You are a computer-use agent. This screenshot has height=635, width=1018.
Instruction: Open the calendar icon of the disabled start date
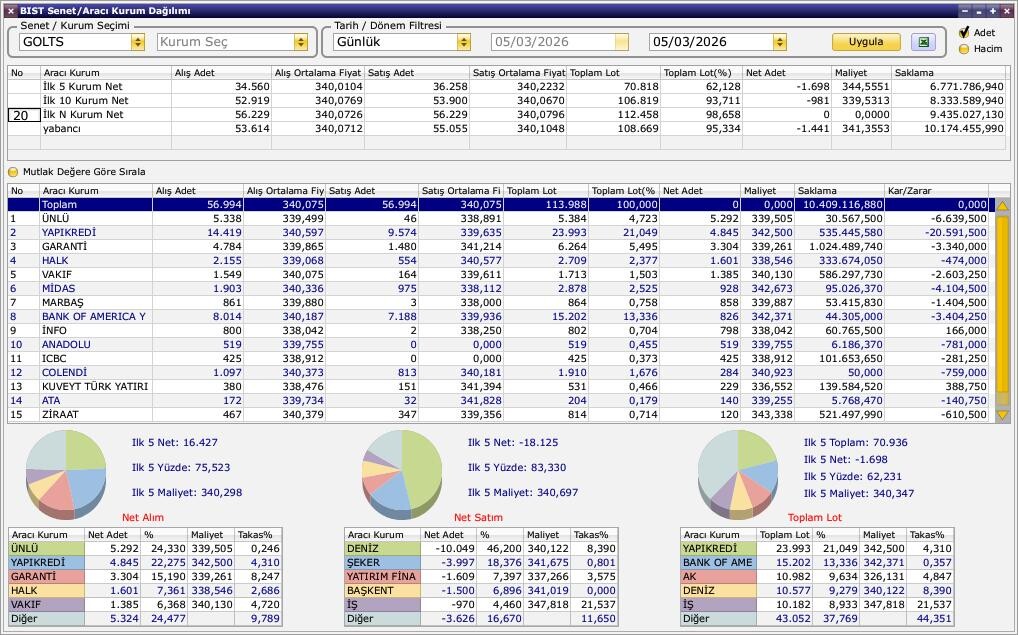[x=621, y=42]
